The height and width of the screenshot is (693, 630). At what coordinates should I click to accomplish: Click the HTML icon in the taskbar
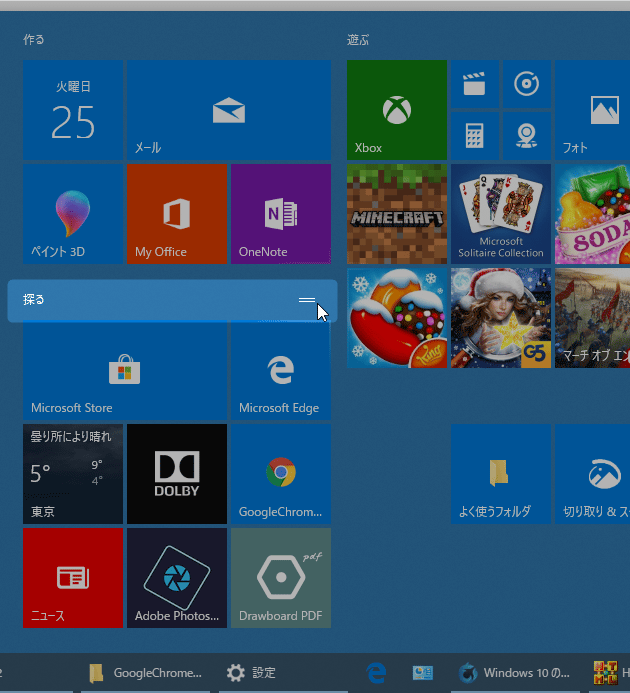pos(605,673)
